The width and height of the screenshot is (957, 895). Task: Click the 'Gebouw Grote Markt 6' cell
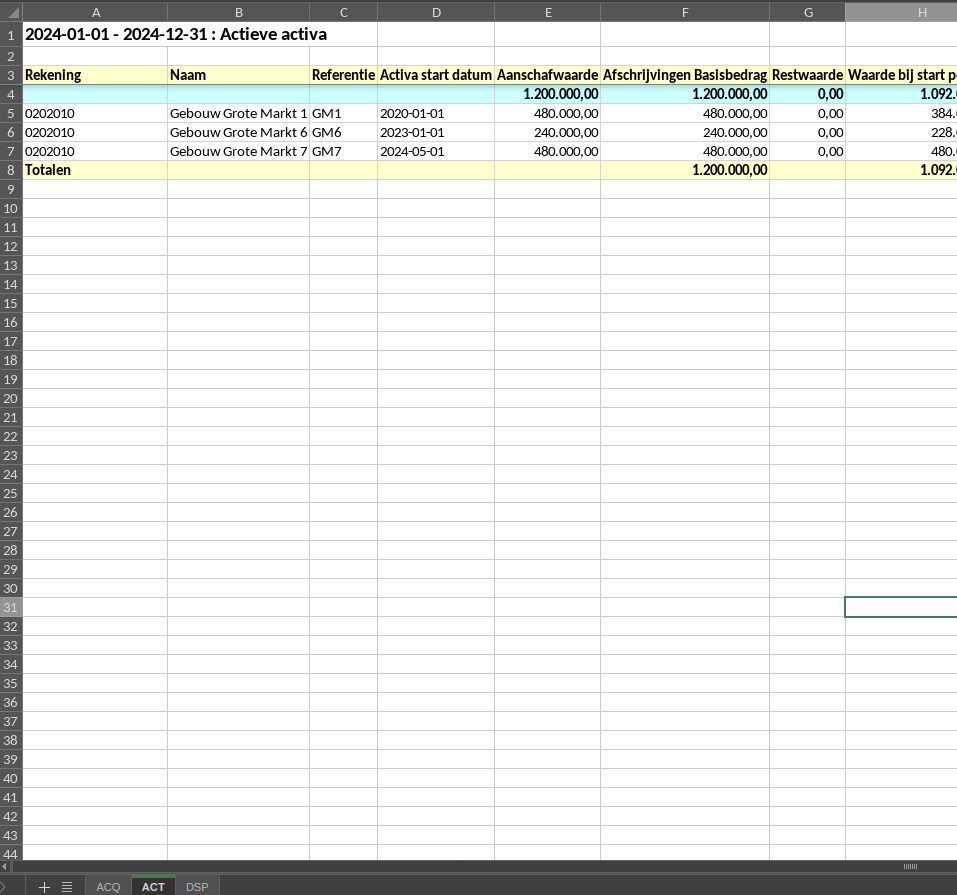click(x=238, y=132)
